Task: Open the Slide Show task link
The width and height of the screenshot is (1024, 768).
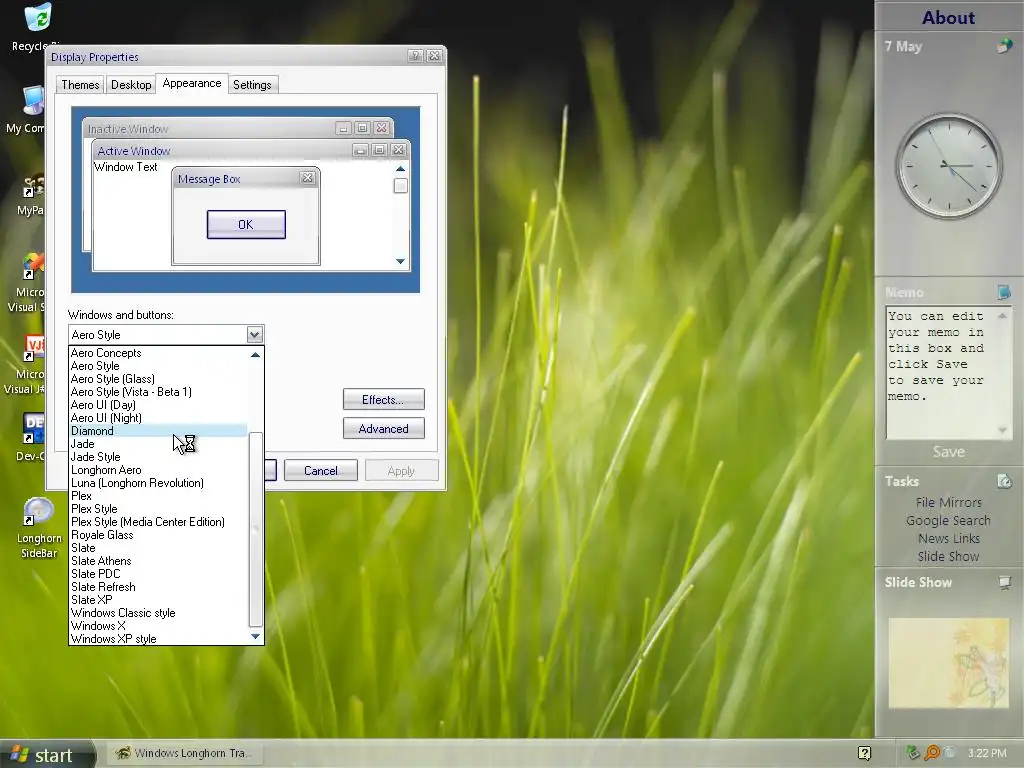Action: [948, 556]
